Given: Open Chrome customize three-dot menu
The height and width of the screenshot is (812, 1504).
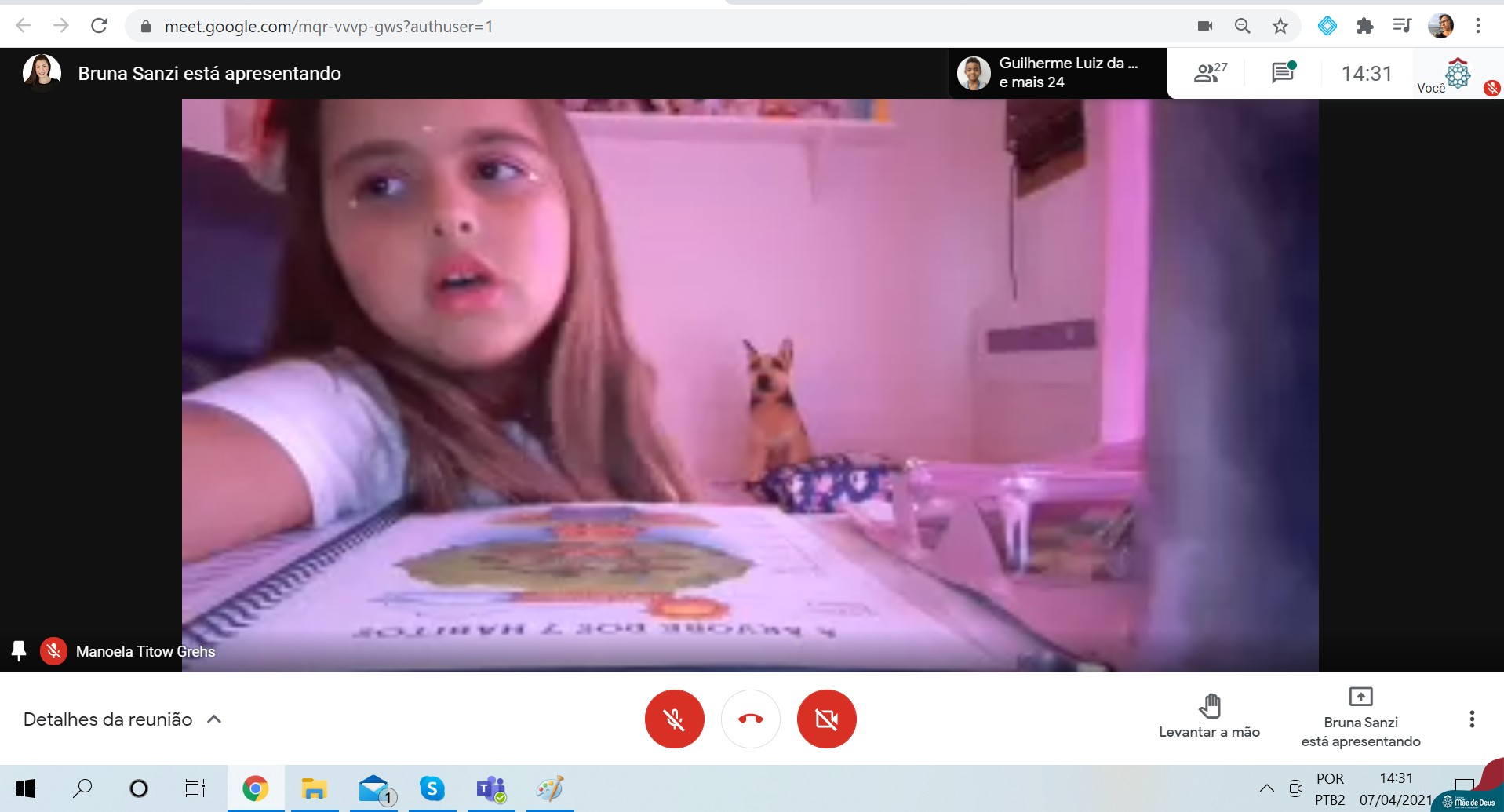Looking at the screenshot, I should click(1478, 26).
